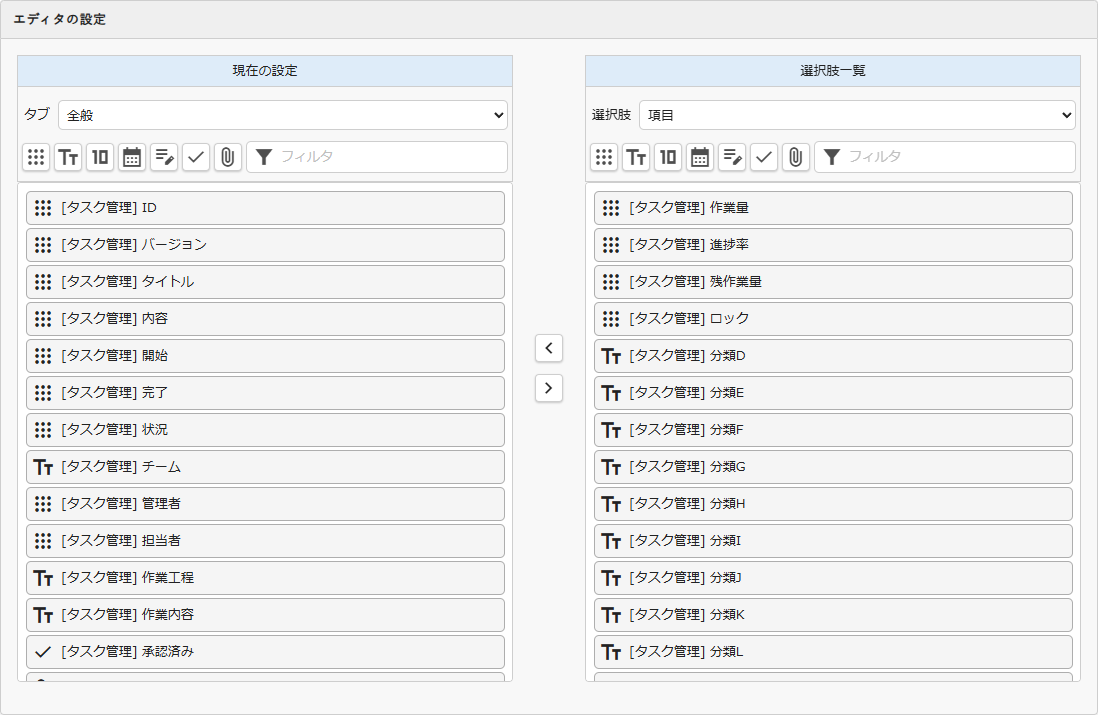The width and height of the screenshot is (1098, 715).
Task: Click the grid filter icon in 選択肢一覧 toolbar
Action: pos(604,157)
